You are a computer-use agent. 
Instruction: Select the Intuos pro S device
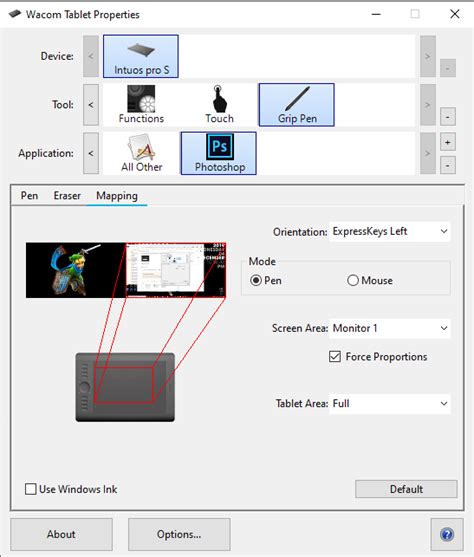[x=141, y=56]
